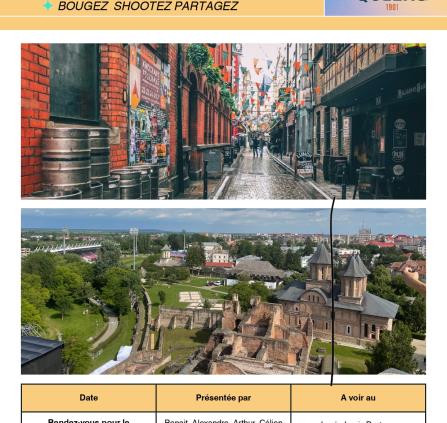
Task: Select the aerial ruins and church photo
Action: 223,291
